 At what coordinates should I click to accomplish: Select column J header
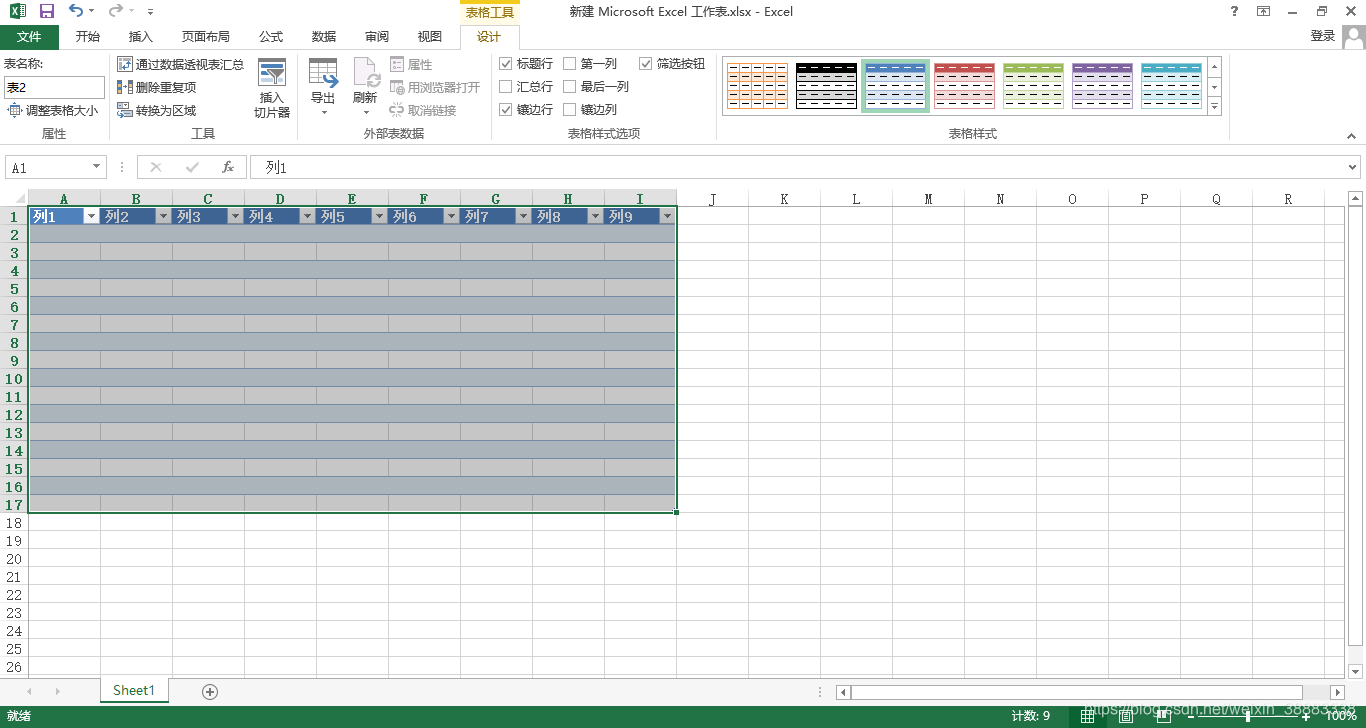(712, 199)
